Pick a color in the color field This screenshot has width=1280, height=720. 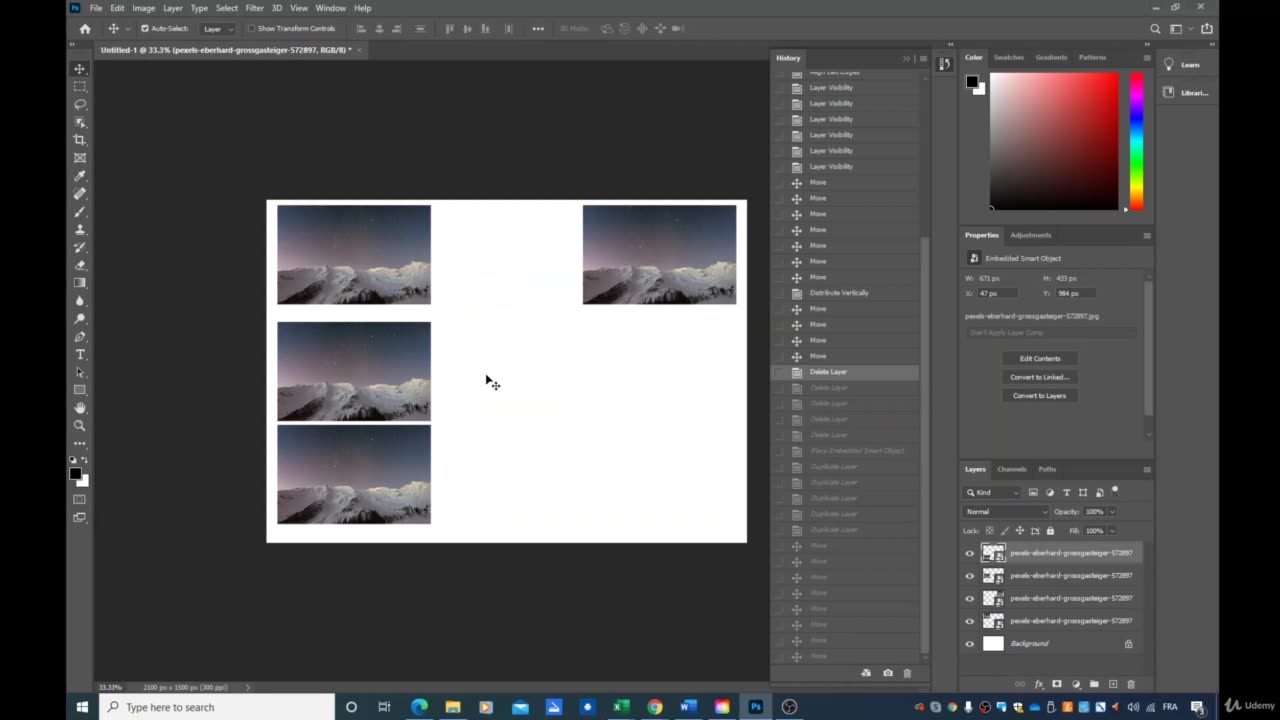point(1054,141)
